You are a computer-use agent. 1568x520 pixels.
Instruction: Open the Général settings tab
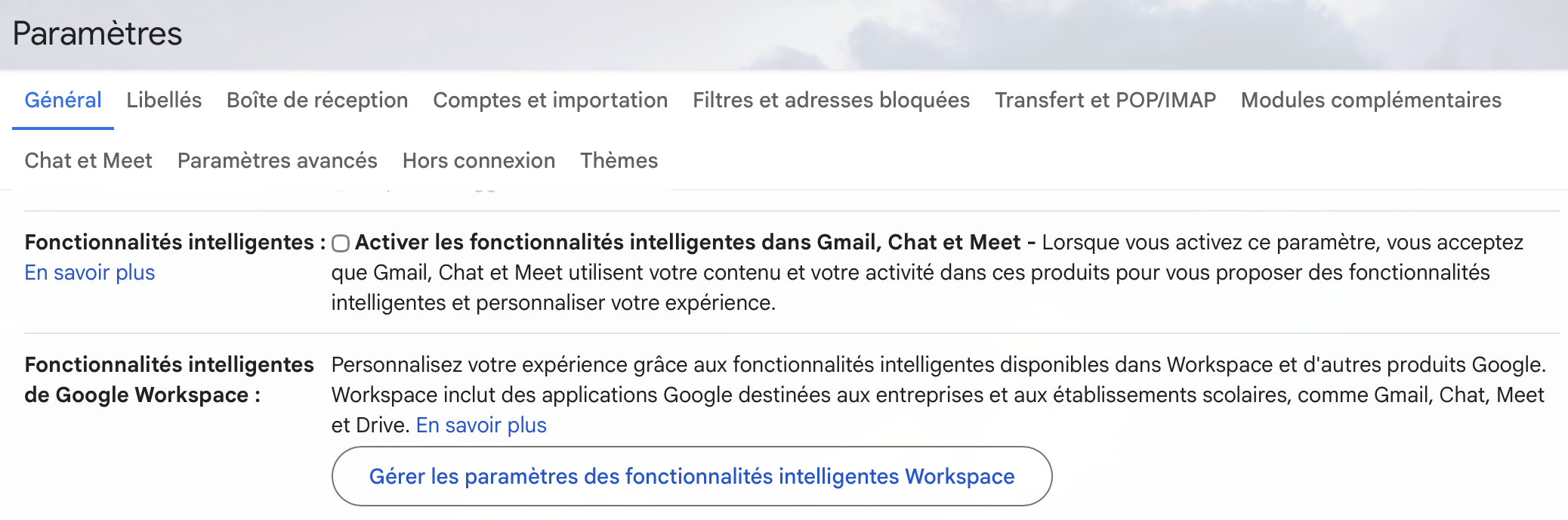click(63, 100)
